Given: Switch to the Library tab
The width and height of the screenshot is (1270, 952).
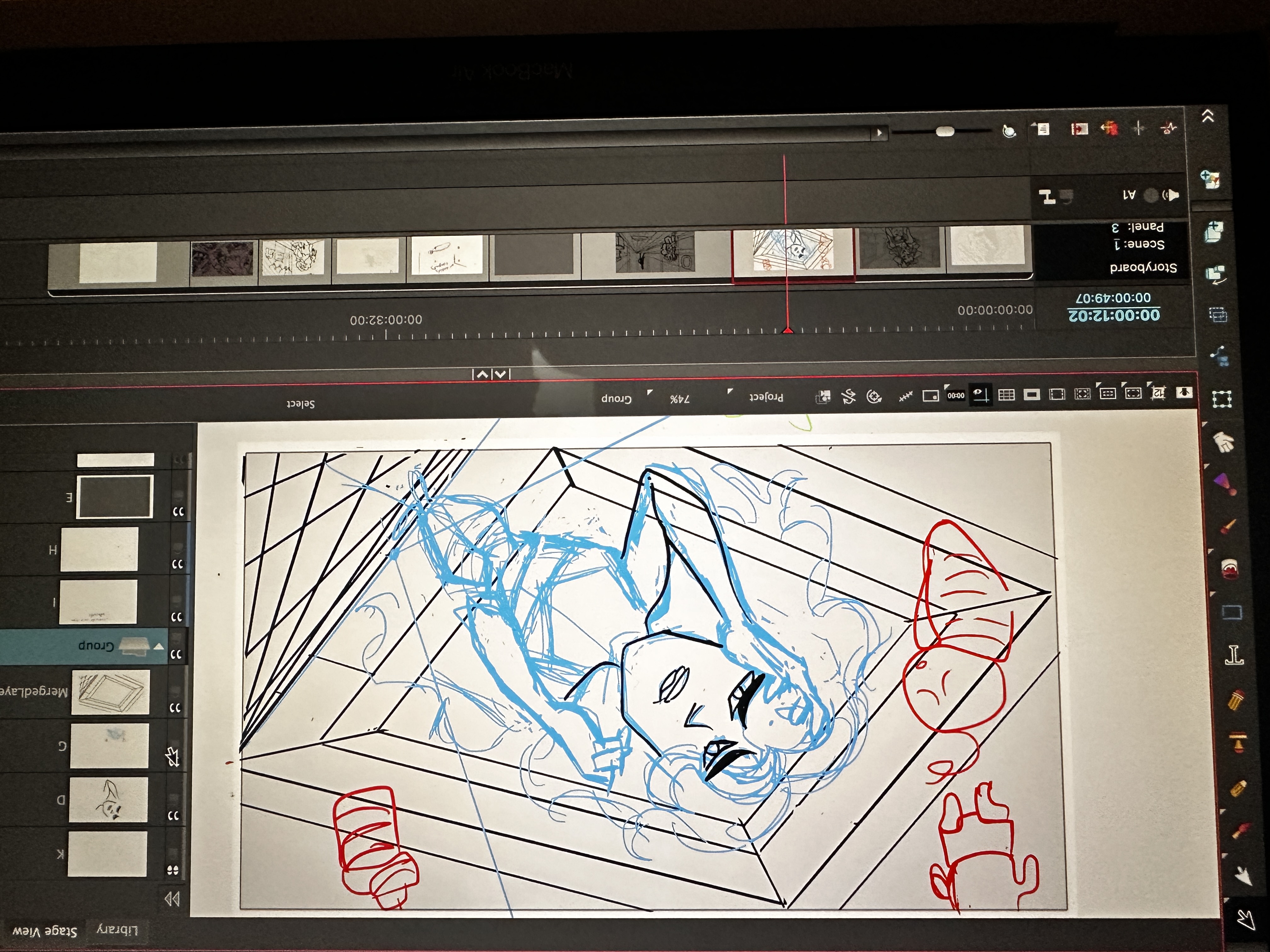Looking at the screenshot, I should coord(117,930).
